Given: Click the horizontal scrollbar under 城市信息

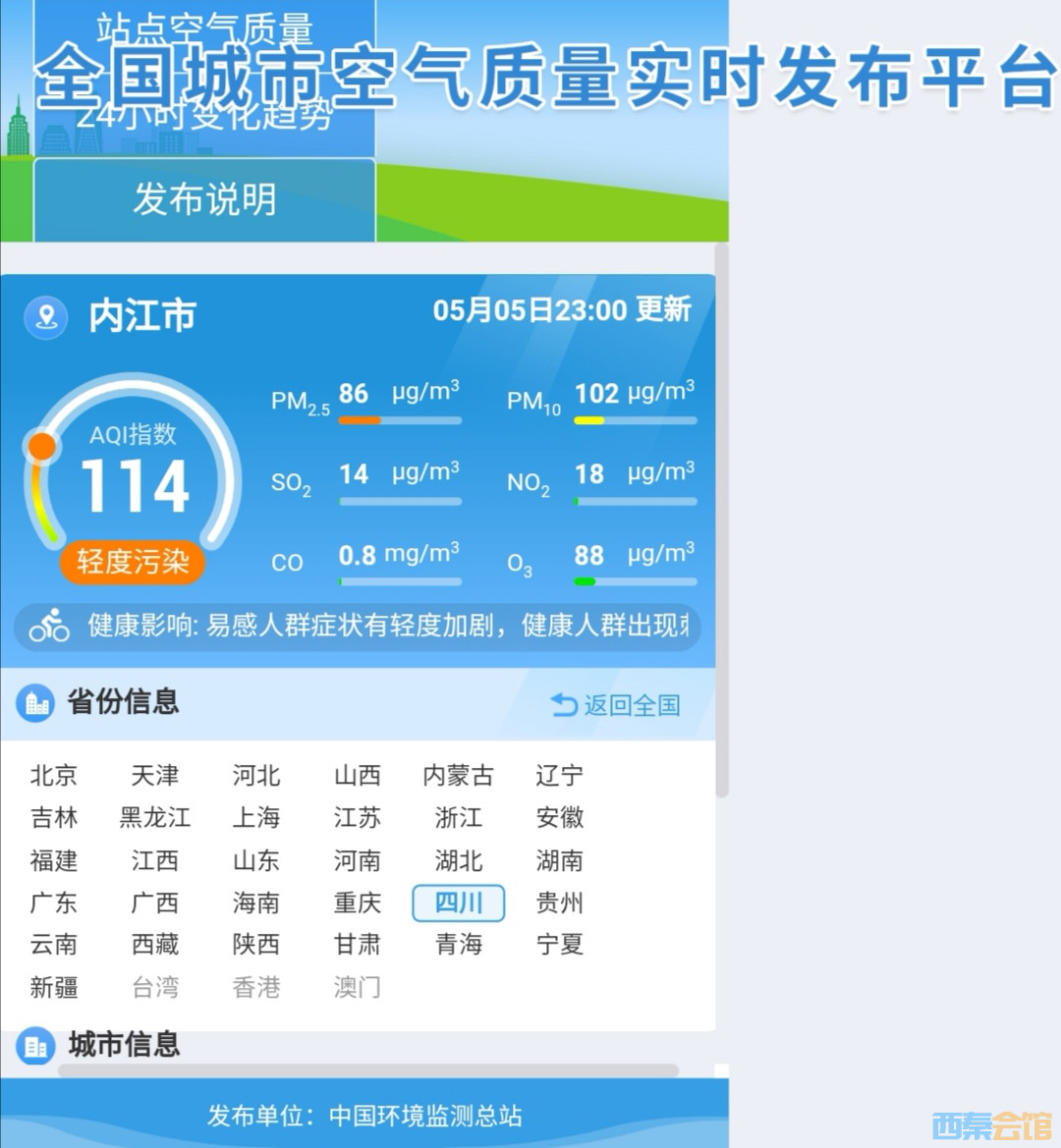Looking at the screenshot, I should pyautogui.click(x=368, y=1070).
